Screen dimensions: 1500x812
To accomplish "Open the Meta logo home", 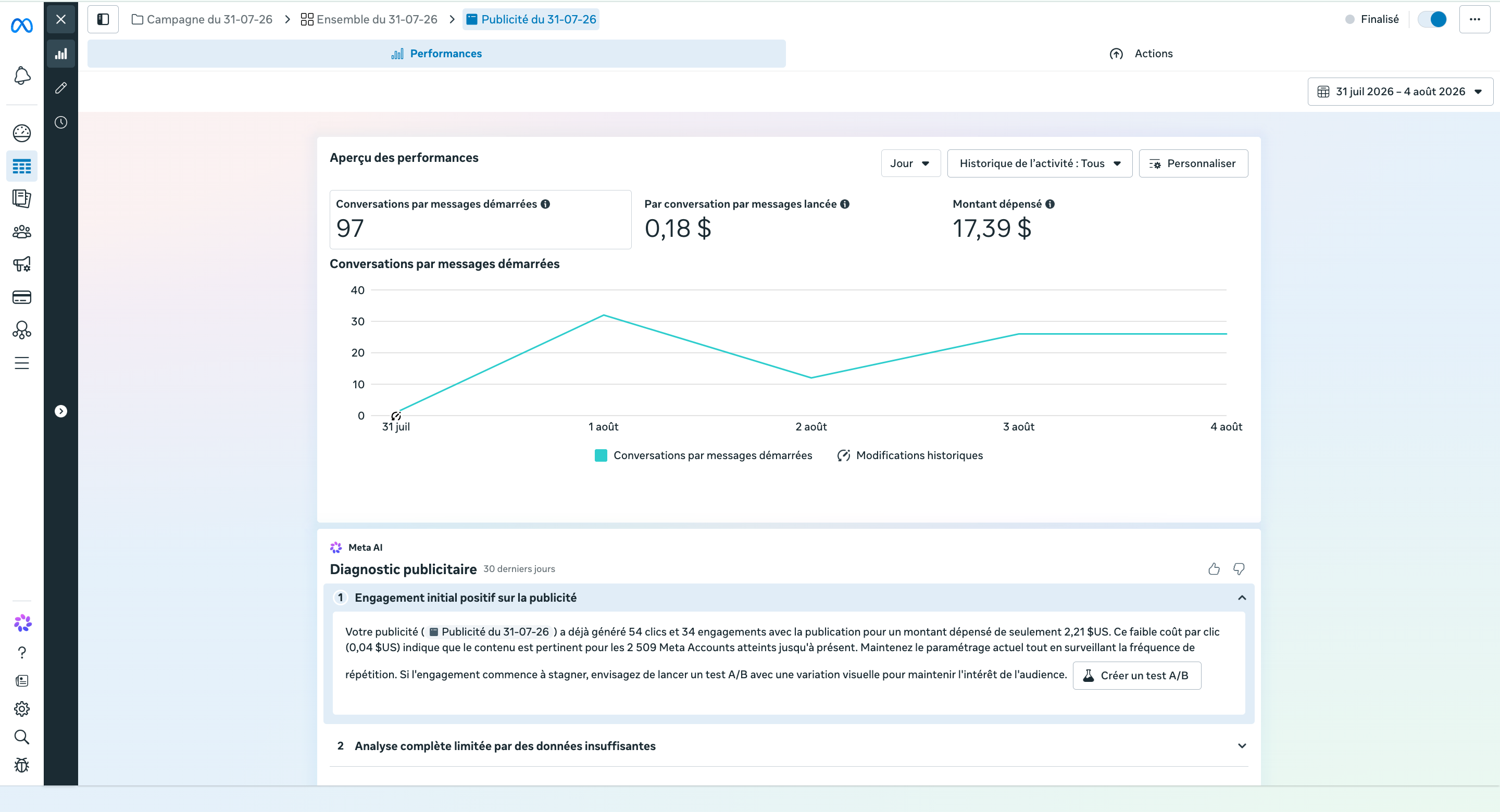I will (x=21, y=25).
